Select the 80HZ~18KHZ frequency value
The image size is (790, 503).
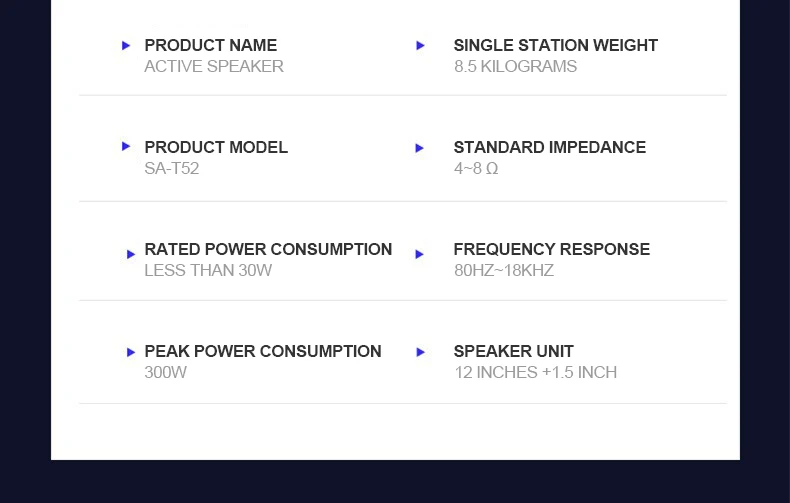504,271
